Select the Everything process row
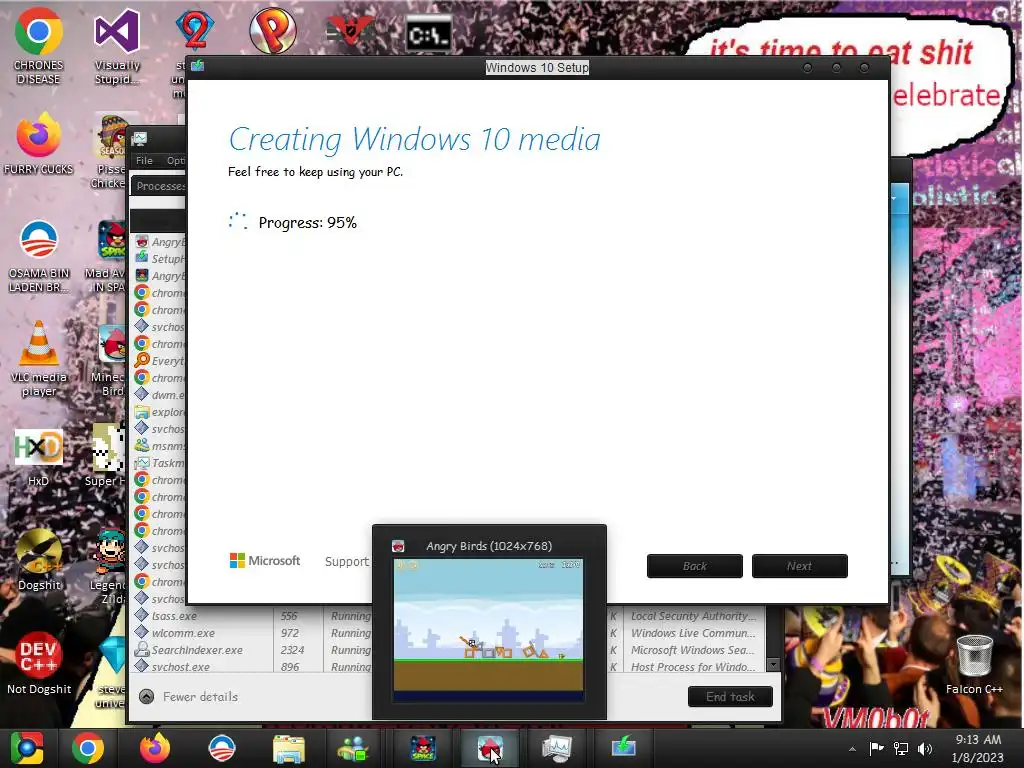 tap(159, 361)
